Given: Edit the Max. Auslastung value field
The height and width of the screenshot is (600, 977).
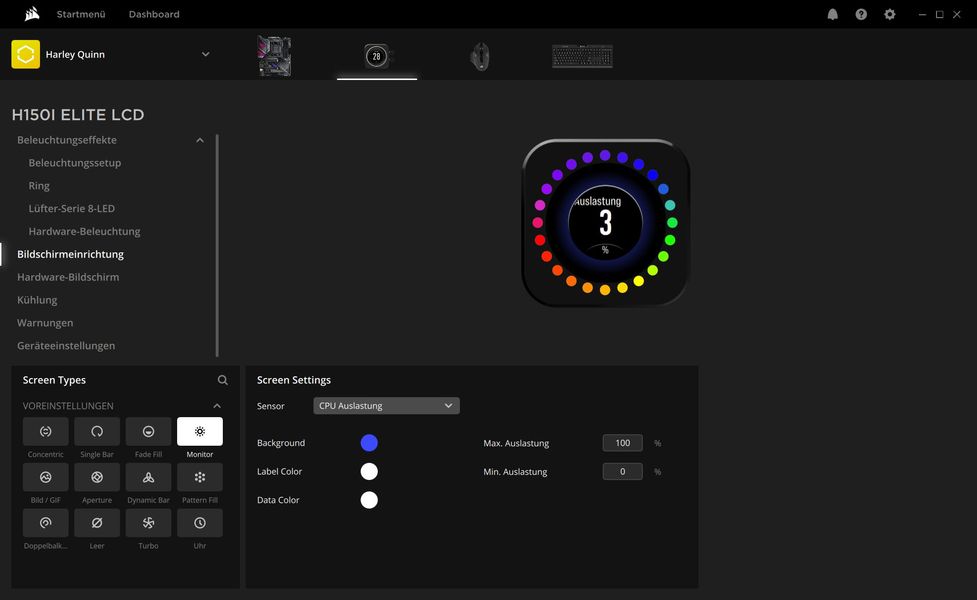Looking at the screenshot, I should [x=622, y=443].
